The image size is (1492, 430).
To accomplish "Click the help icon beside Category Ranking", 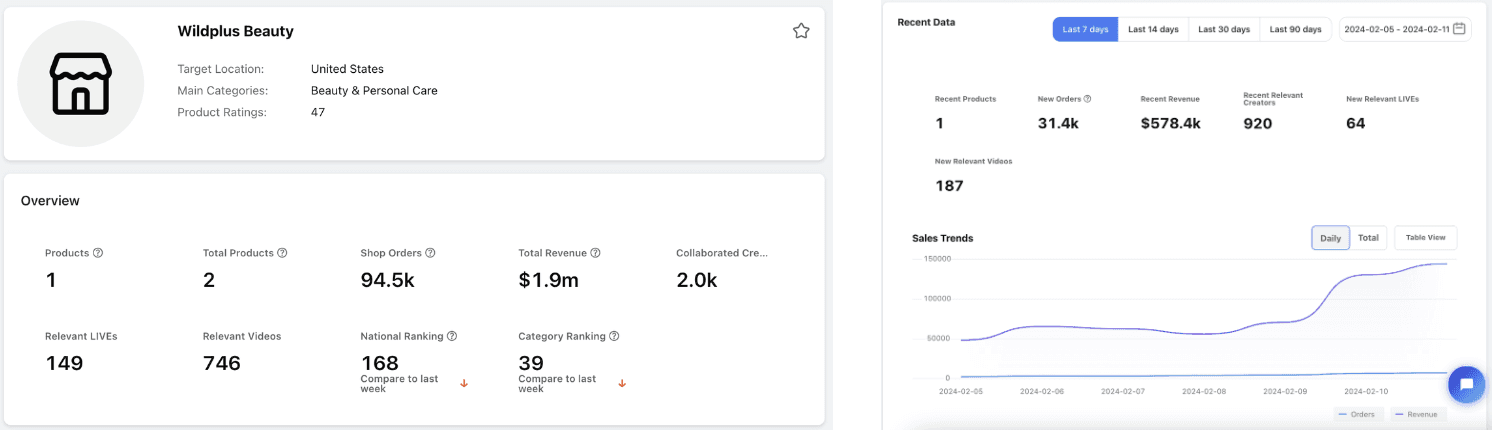I will point(614,336).
